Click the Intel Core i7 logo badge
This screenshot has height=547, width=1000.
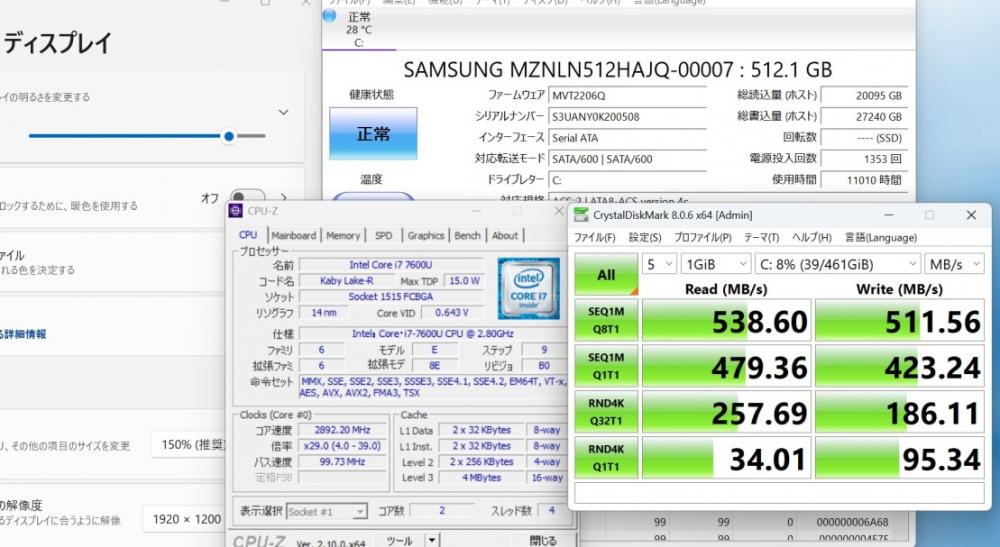pyautogui.click(x=529, y=288)
